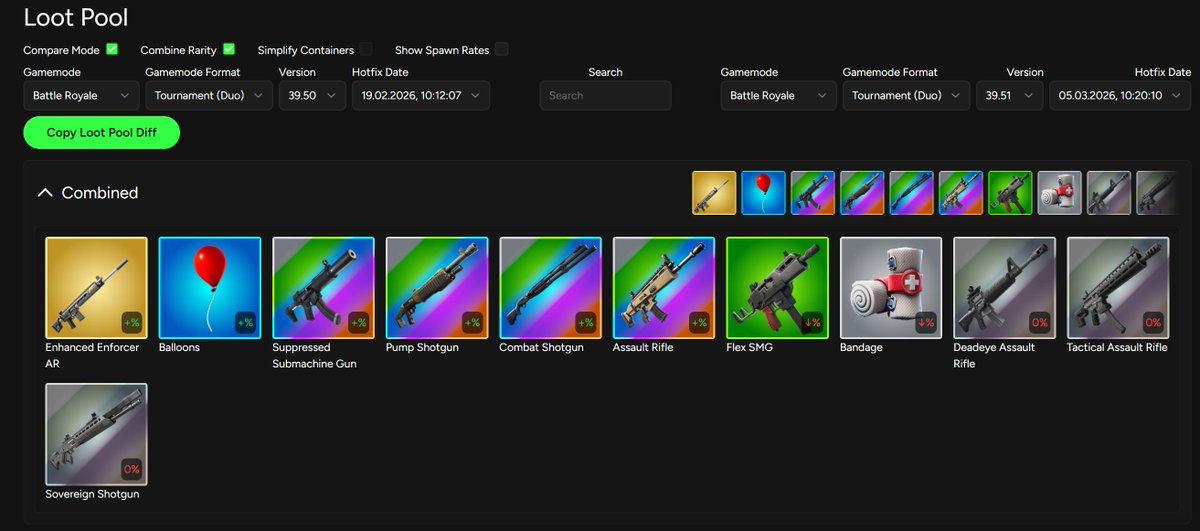Image resolution: width=1200 pixels, height=531 pixels.
Task: Focus the Search input field
Action: (x=605, y=95)
